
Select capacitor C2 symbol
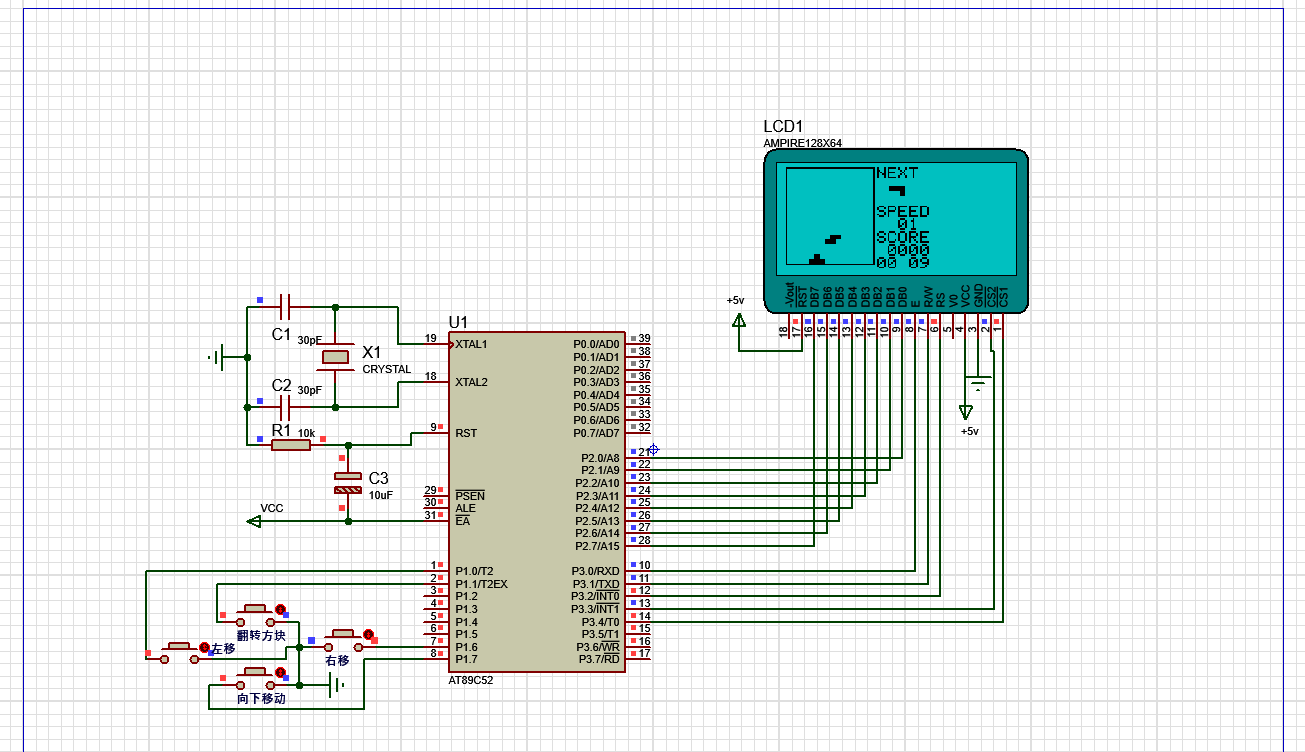[x=284, y=407]
